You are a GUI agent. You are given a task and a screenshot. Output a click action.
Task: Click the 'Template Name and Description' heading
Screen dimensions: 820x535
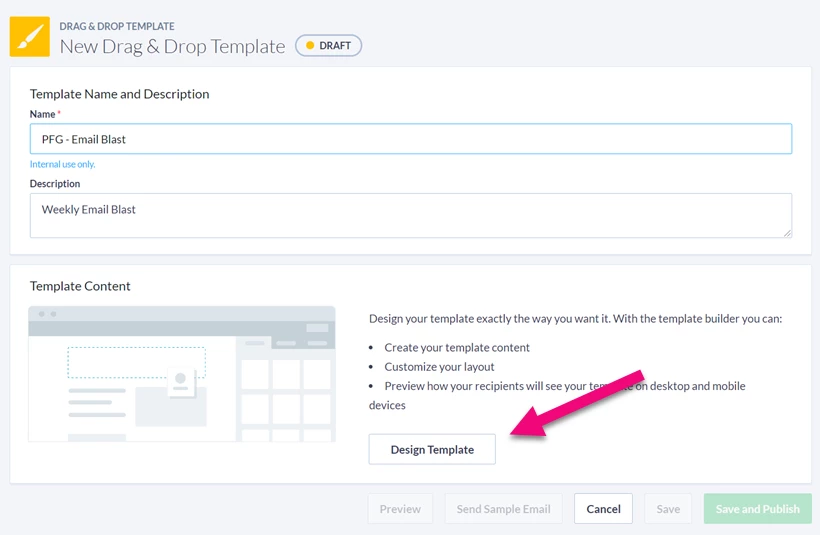click(x=119, y=94)
